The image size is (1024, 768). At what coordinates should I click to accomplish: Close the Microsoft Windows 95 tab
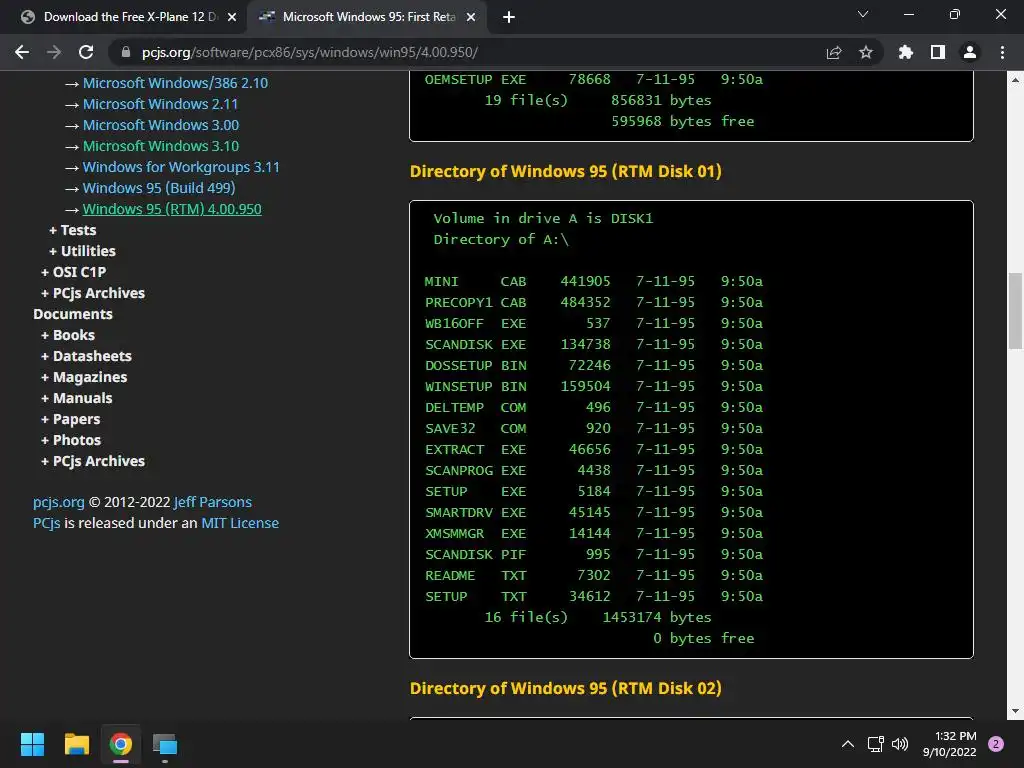(x=471, y=17)
